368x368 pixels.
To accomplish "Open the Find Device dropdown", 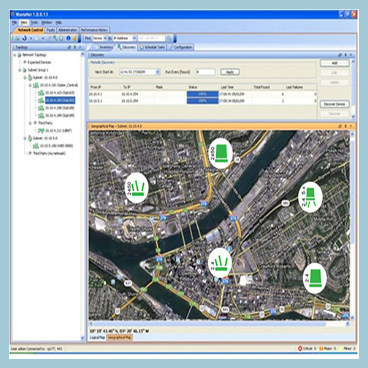I will [100, 38].
